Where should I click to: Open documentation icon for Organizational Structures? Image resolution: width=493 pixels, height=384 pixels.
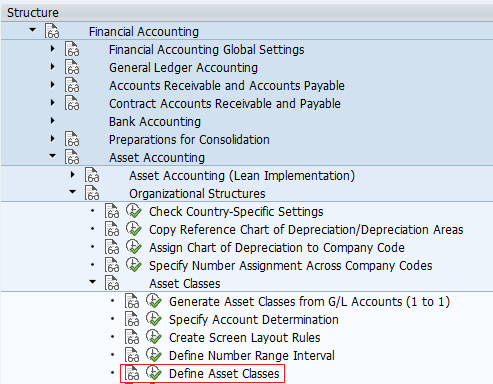92,193
